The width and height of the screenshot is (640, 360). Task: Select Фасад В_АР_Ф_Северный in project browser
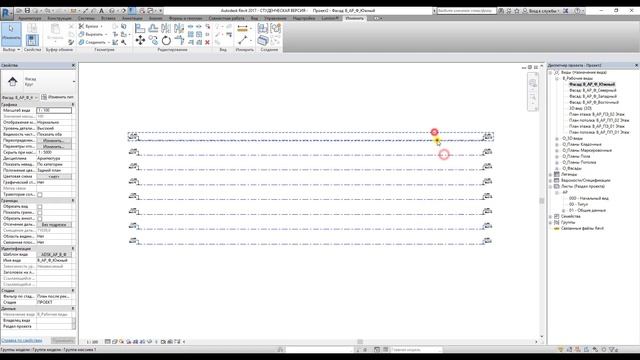(593, 90)
